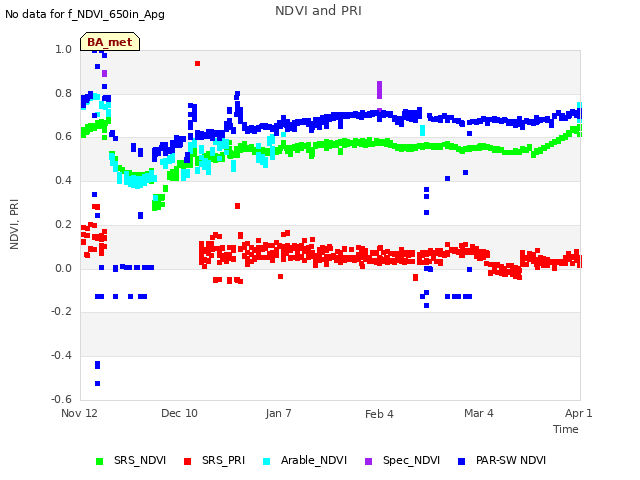The image size is (640, 480).
Task: Toggle SRS_PRI series in legend
Action: pyautogui.click(x=215, y=460)
